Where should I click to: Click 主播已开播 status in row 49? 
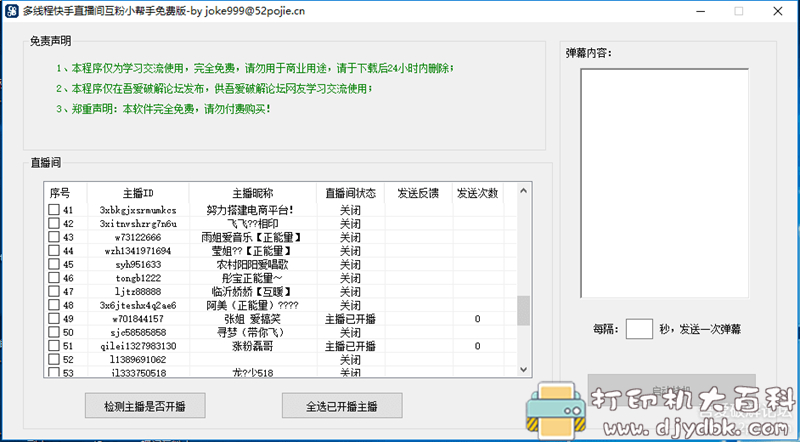(x=351, y=319)
